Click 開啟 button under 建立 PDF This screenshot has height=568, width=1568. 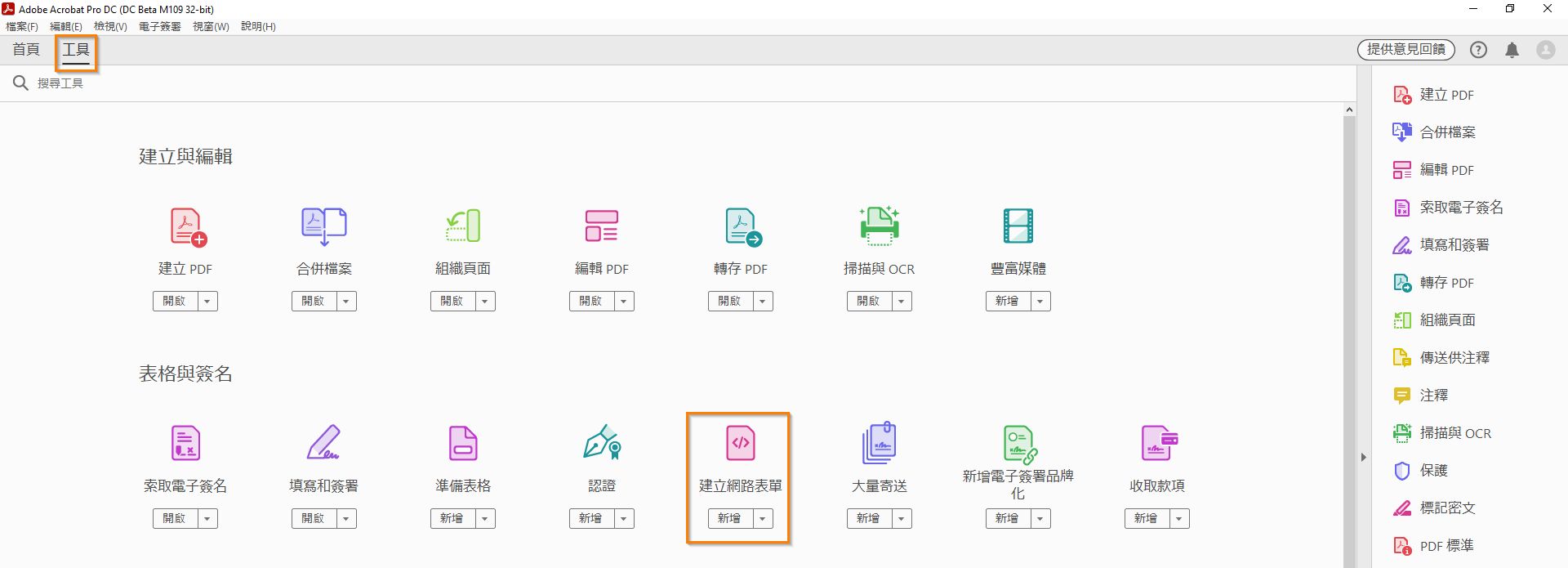(x=175, y=302)
